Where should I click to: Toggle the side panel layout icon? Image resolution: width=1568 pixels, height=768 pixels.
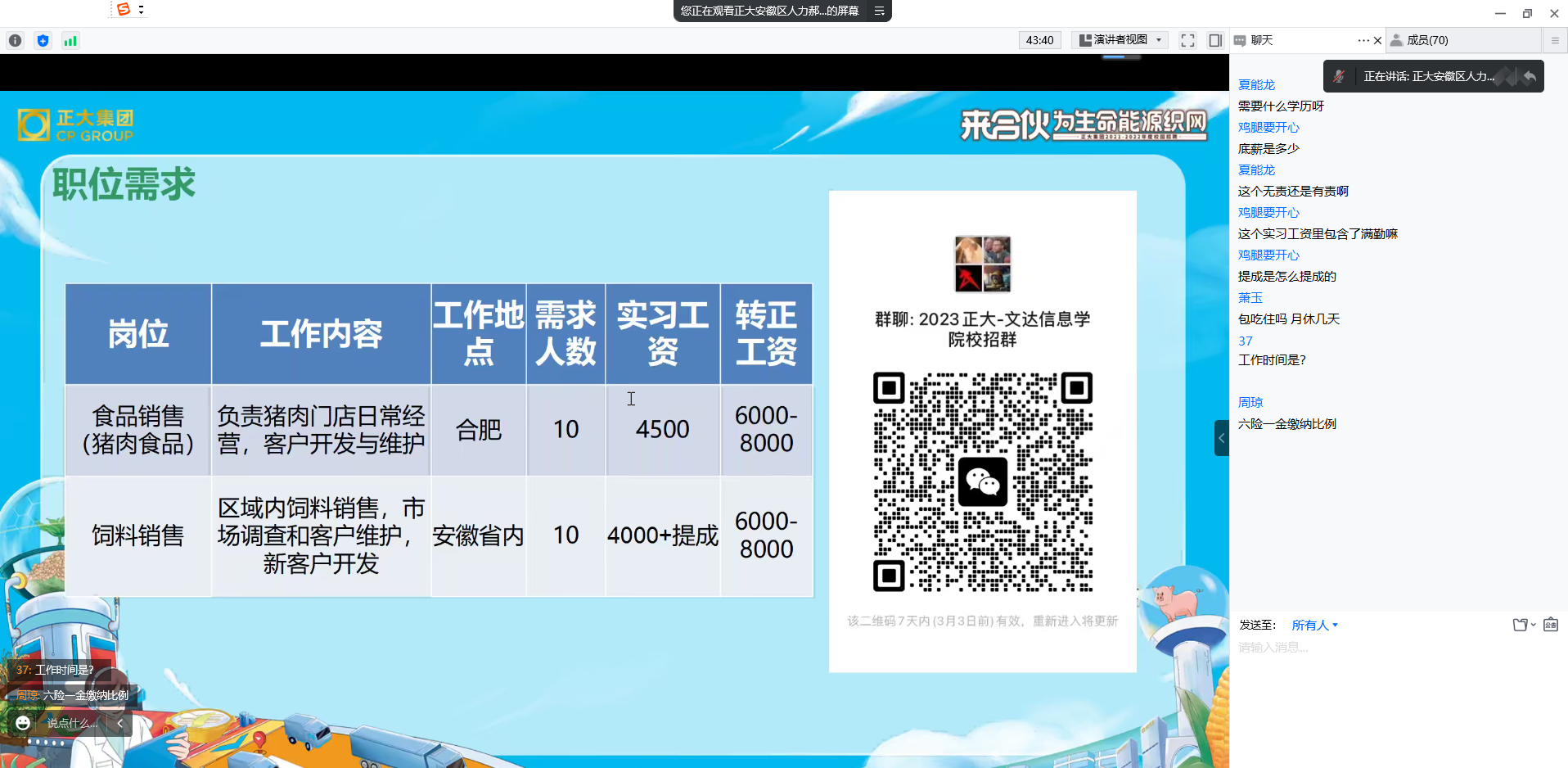point(1215,40)
